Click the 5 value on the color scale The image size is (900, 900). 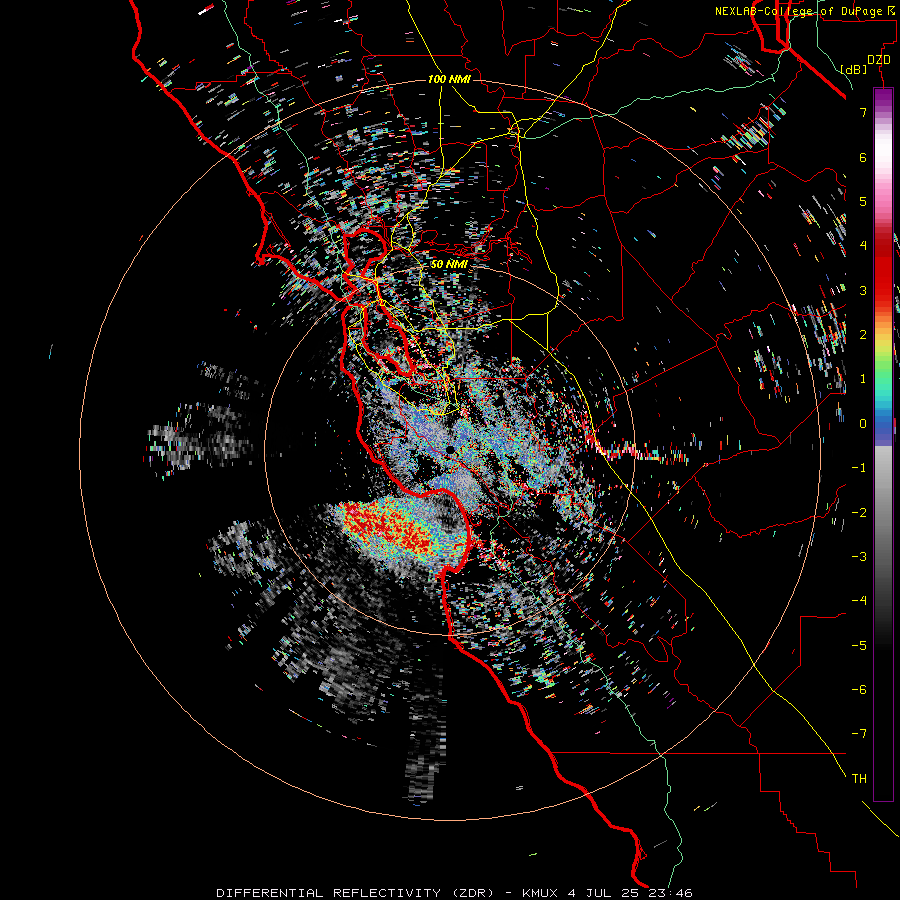pos(863,201)
